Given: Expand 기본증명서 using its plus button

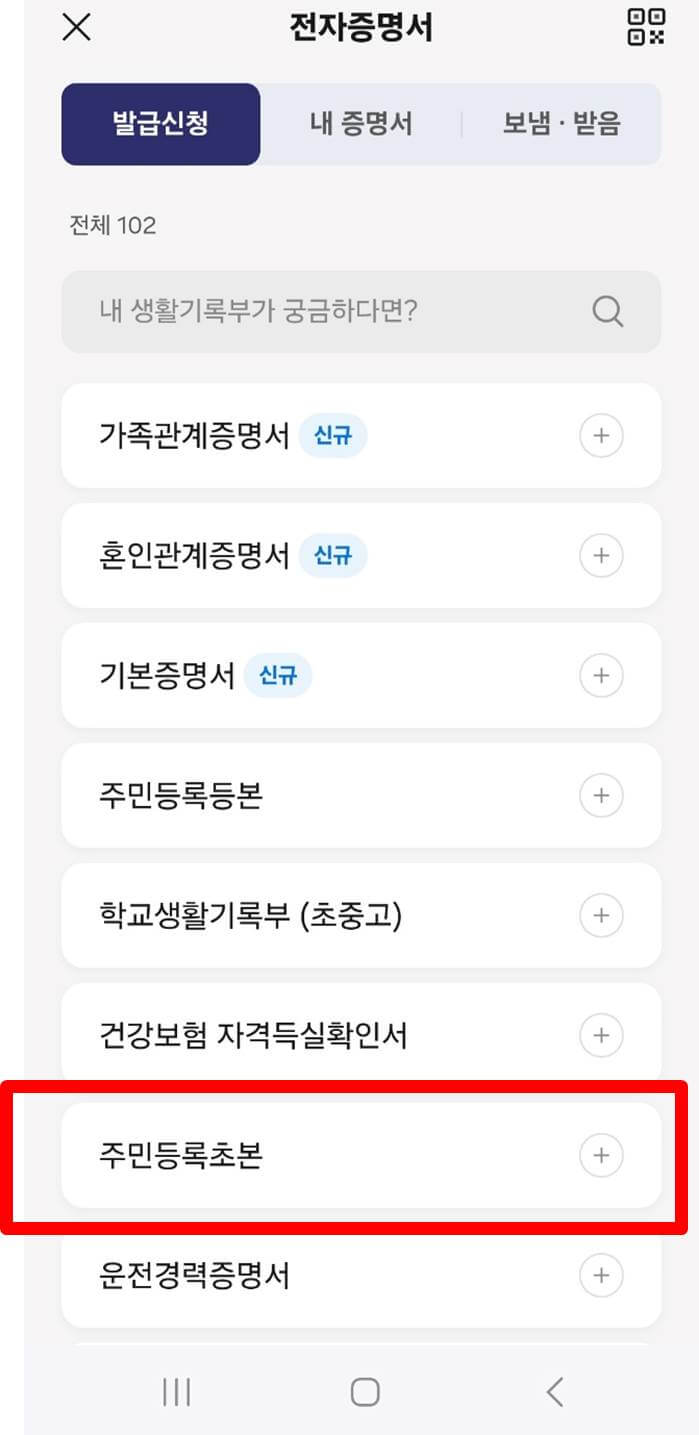Looking at the screenshot, I should [601, 675].
